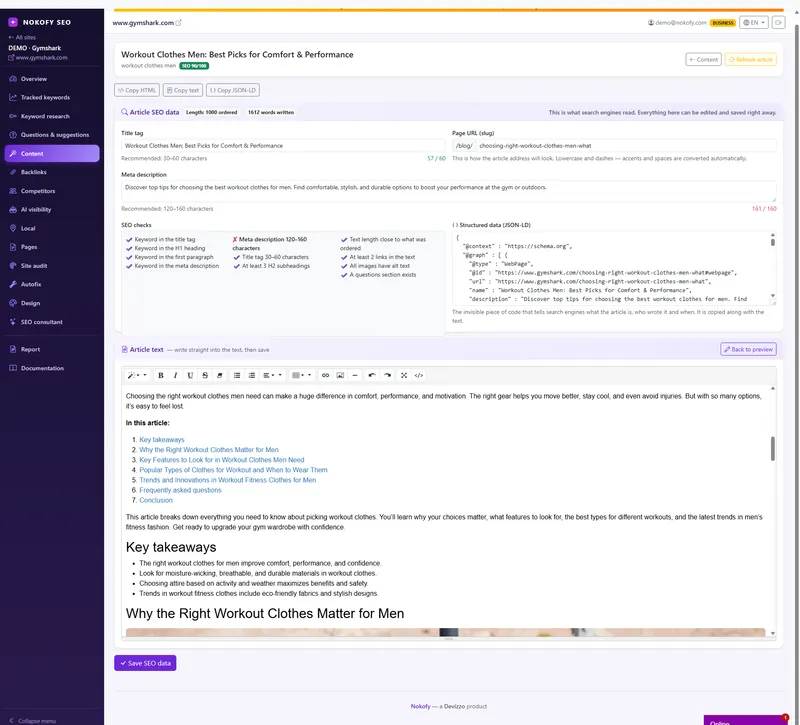Screen dimensions: 800x725
Task: Click into the Title tag input field
Action: 283,146
